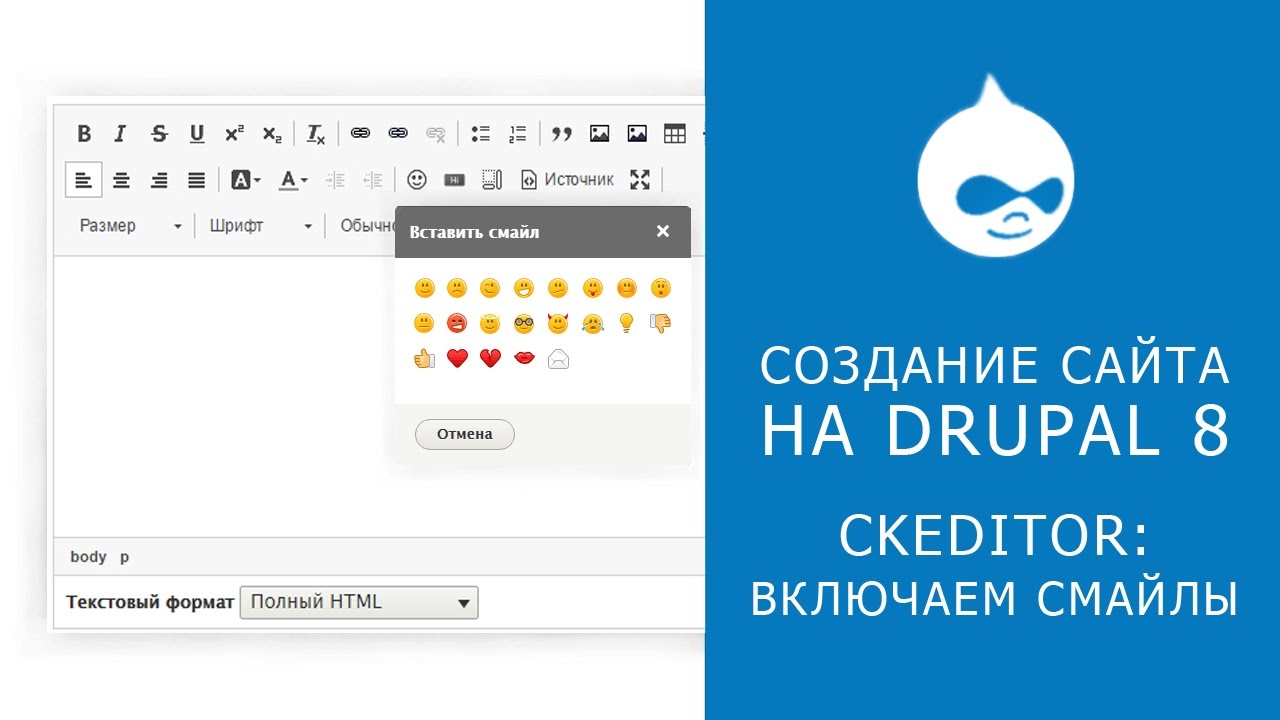Screen dimensions: 1280x720
Task: Toggle Bold formatting in the editor toolbar
Action: pos(84,134)
